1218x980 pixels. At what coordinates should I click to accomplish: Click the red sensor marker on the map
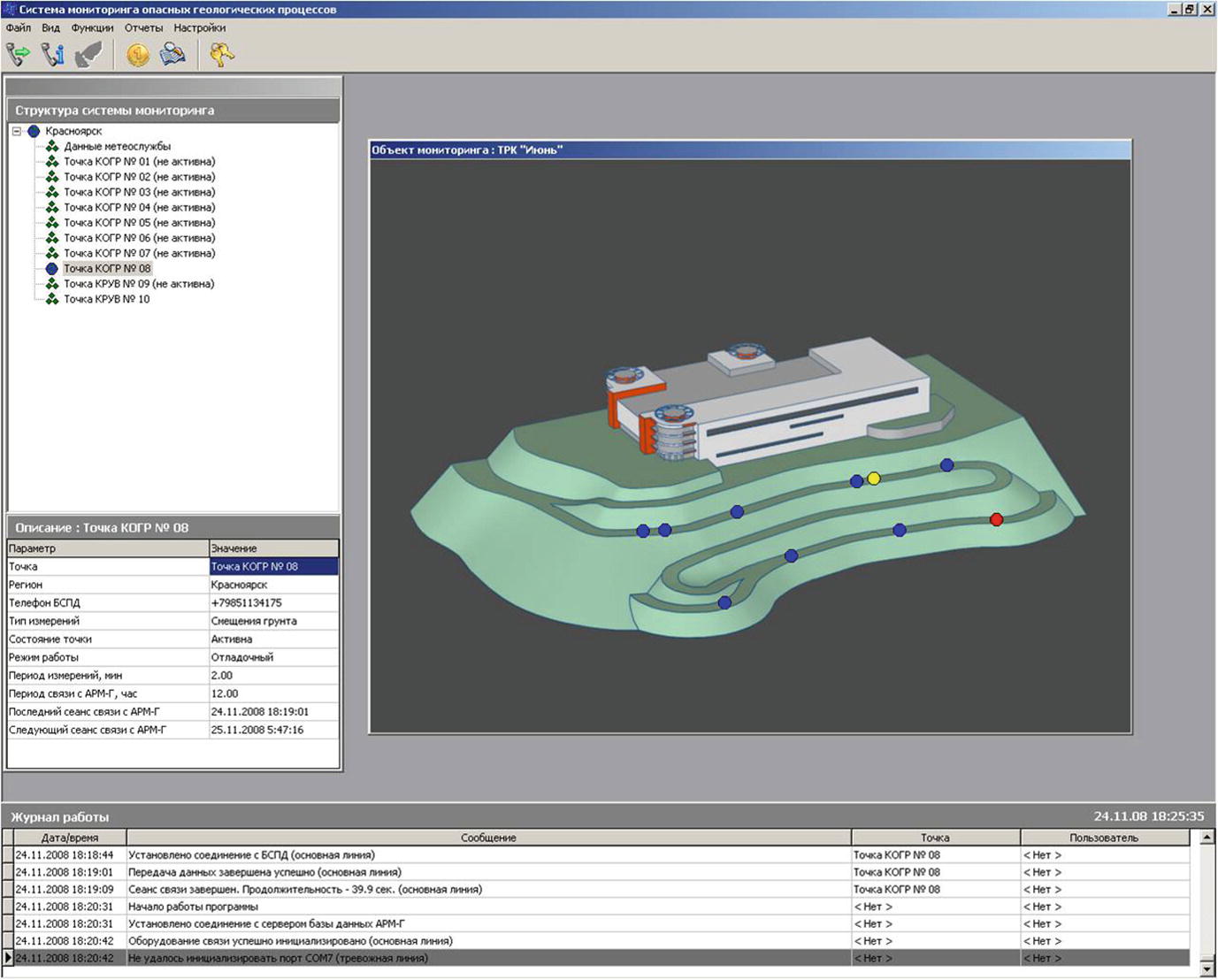coord(996,519)
